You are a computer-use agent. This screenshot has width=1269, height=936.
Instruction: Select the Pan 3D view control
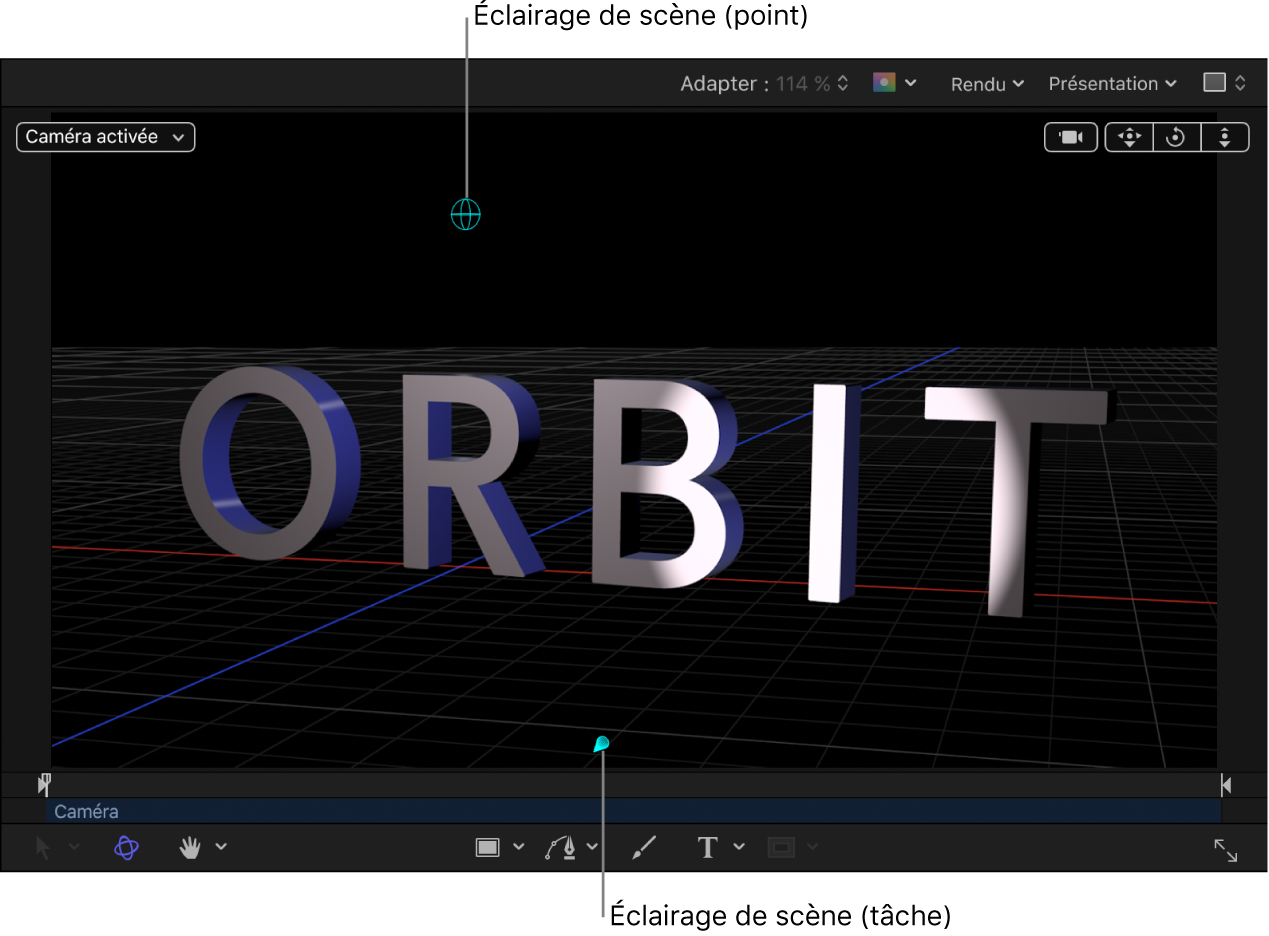[1128, 137]
